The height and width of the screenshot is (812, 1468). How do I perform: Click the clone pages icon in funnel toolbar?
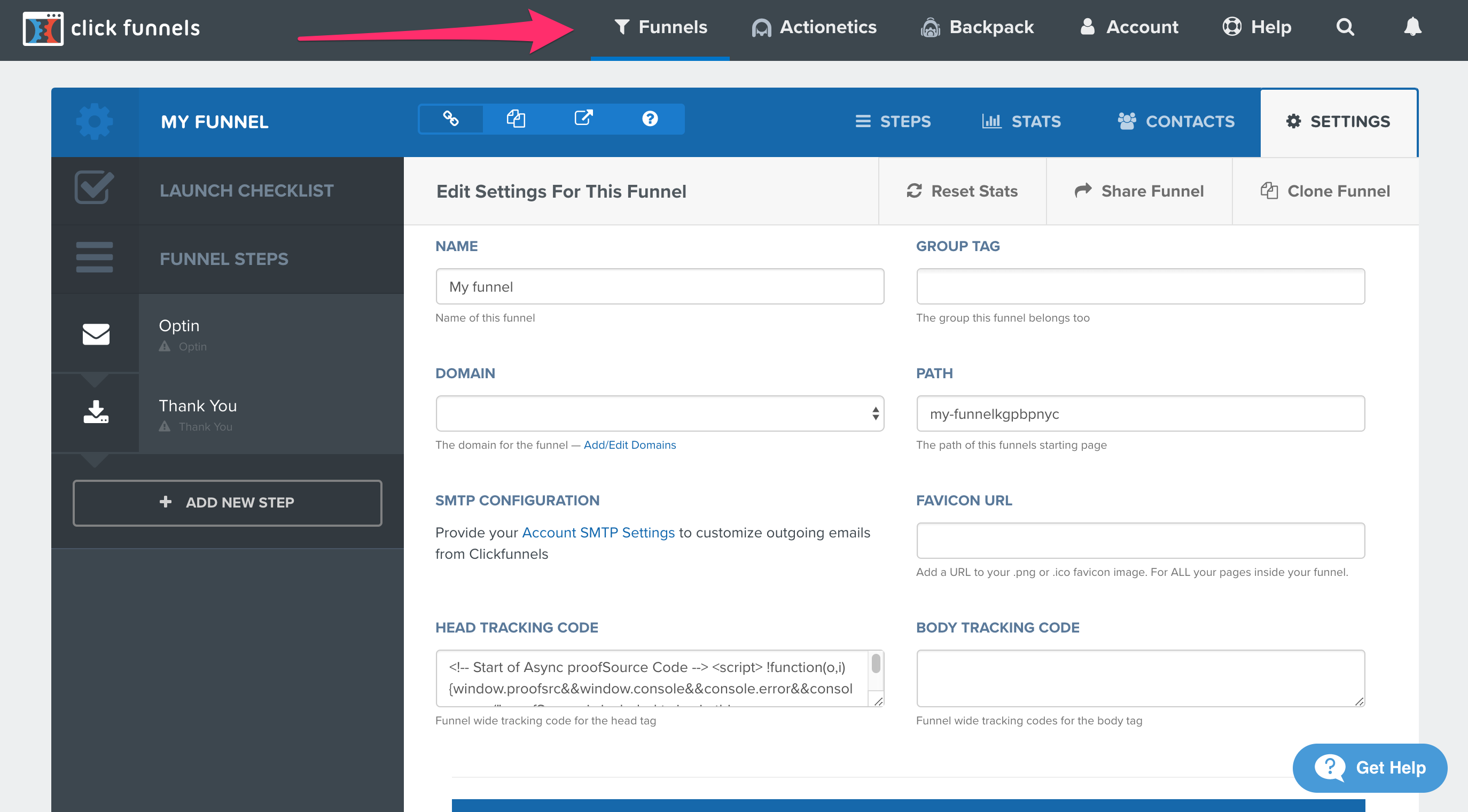click(516, 119)
